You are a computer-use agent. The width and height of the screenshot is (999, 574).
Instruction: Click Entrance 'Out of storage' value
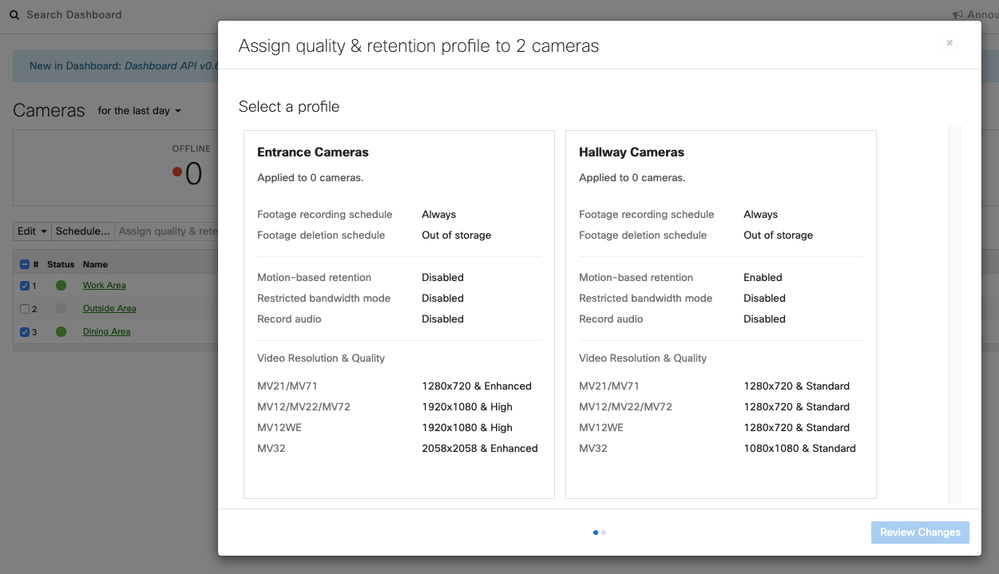[456, 235]
